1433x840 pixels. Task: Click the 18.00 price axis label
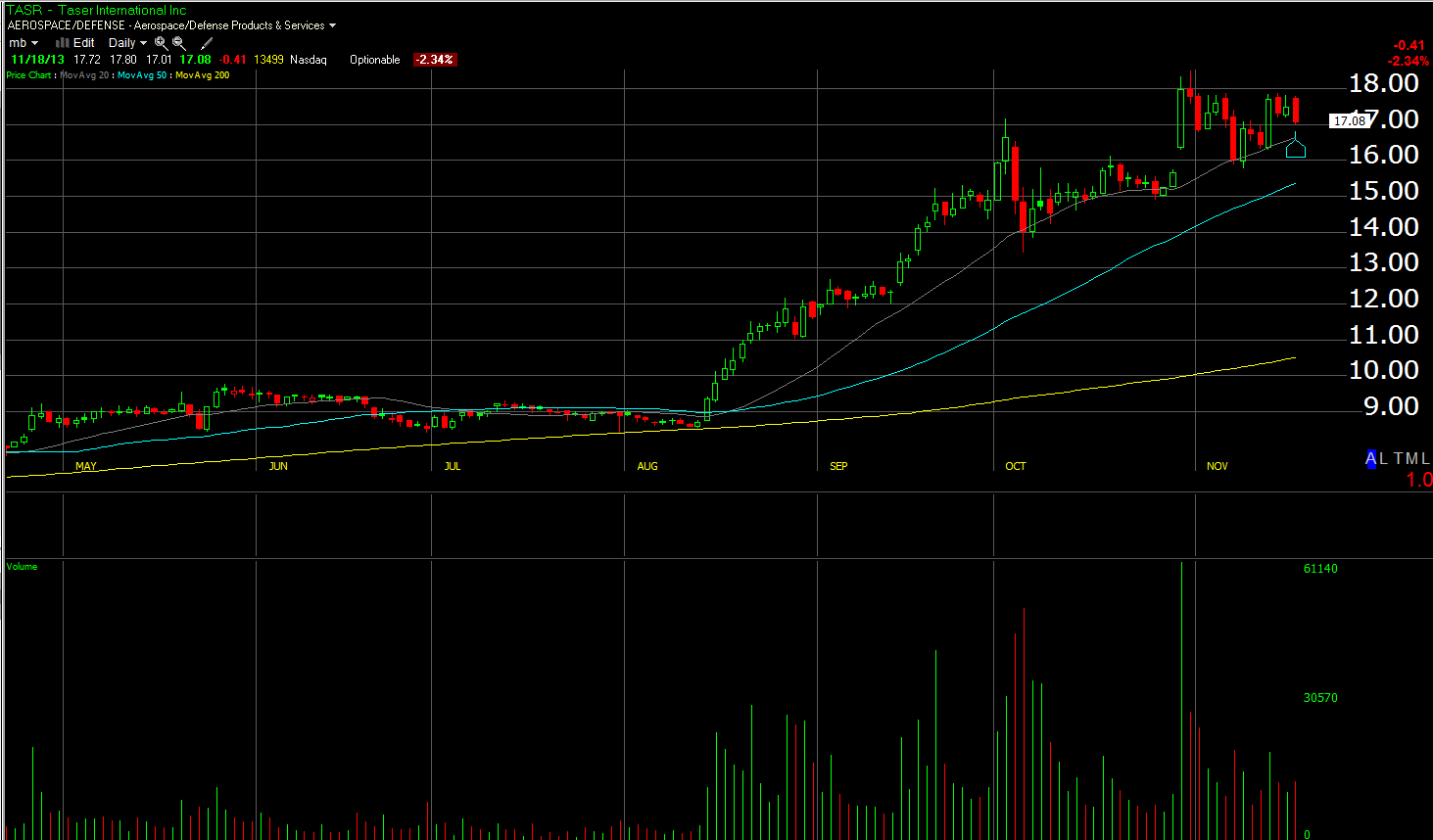[1384, 83]
